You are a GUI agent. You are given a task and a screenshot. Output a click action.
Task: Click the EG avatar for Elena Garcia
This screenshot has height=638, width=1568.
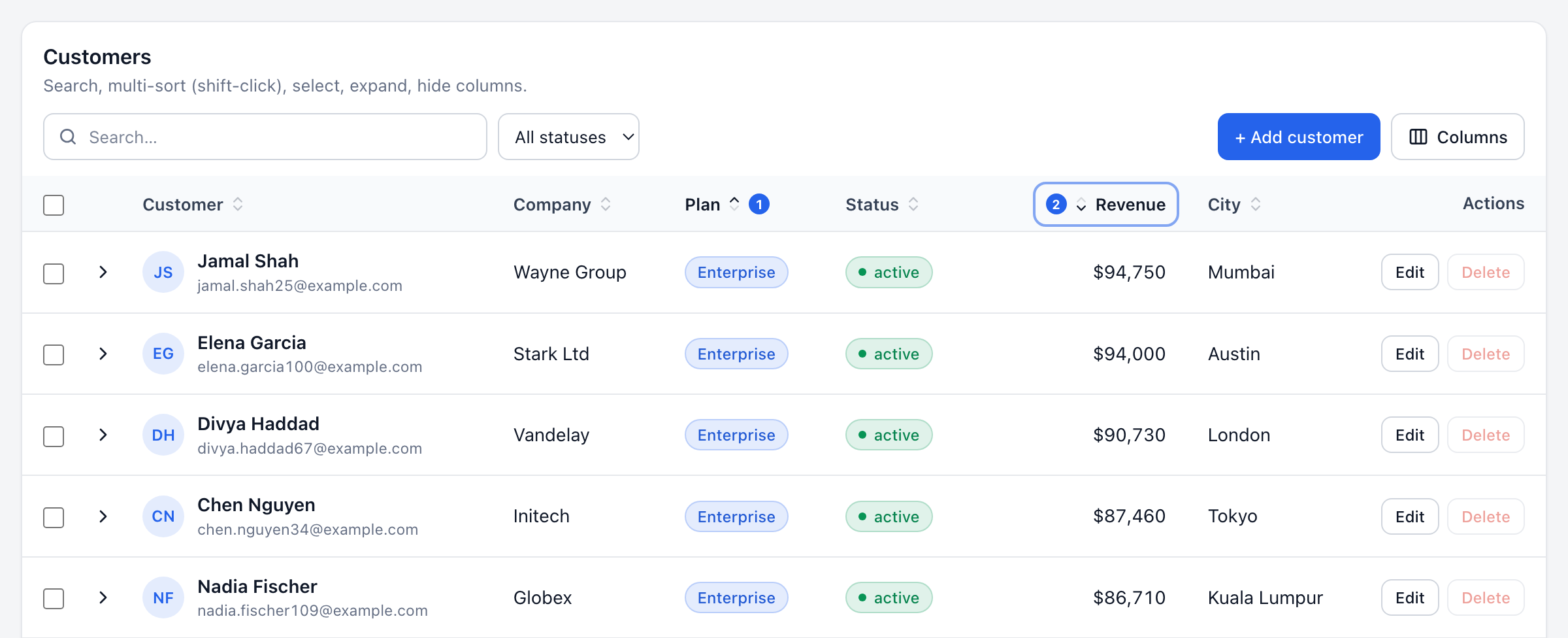click(x=163, y=354)
